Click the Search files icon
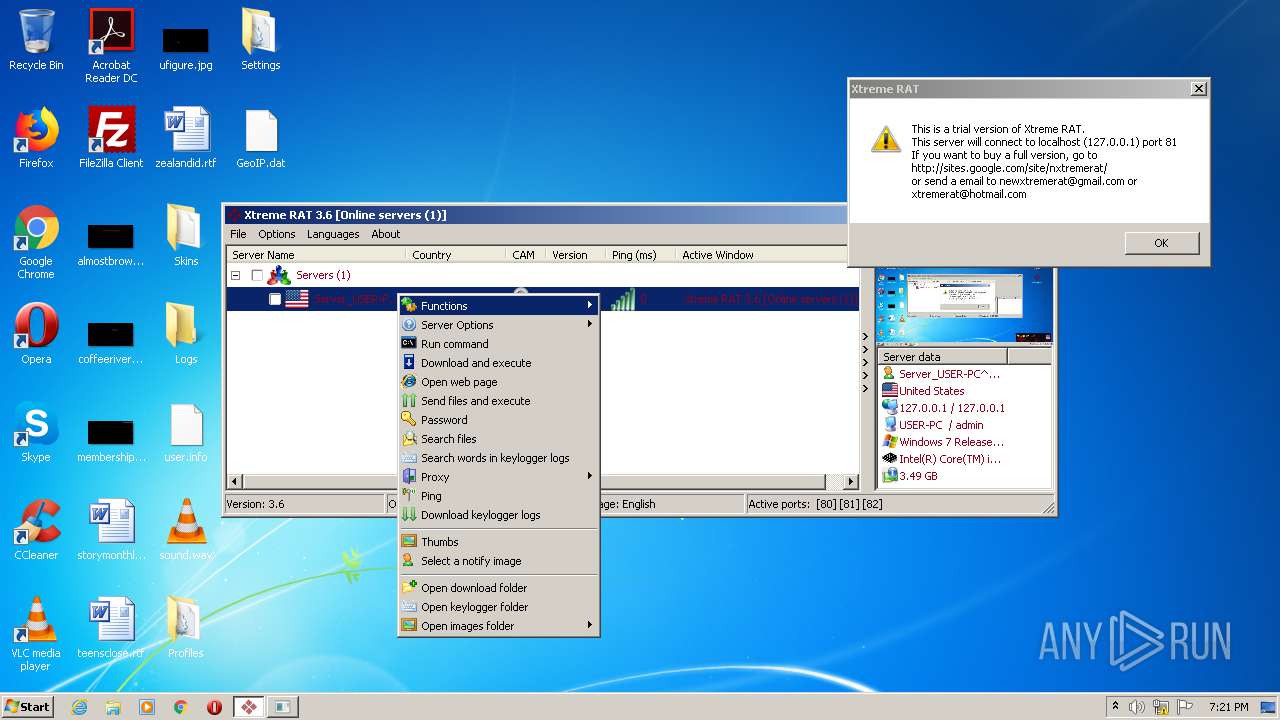The image size is (1280, 720). coord(408,439)
